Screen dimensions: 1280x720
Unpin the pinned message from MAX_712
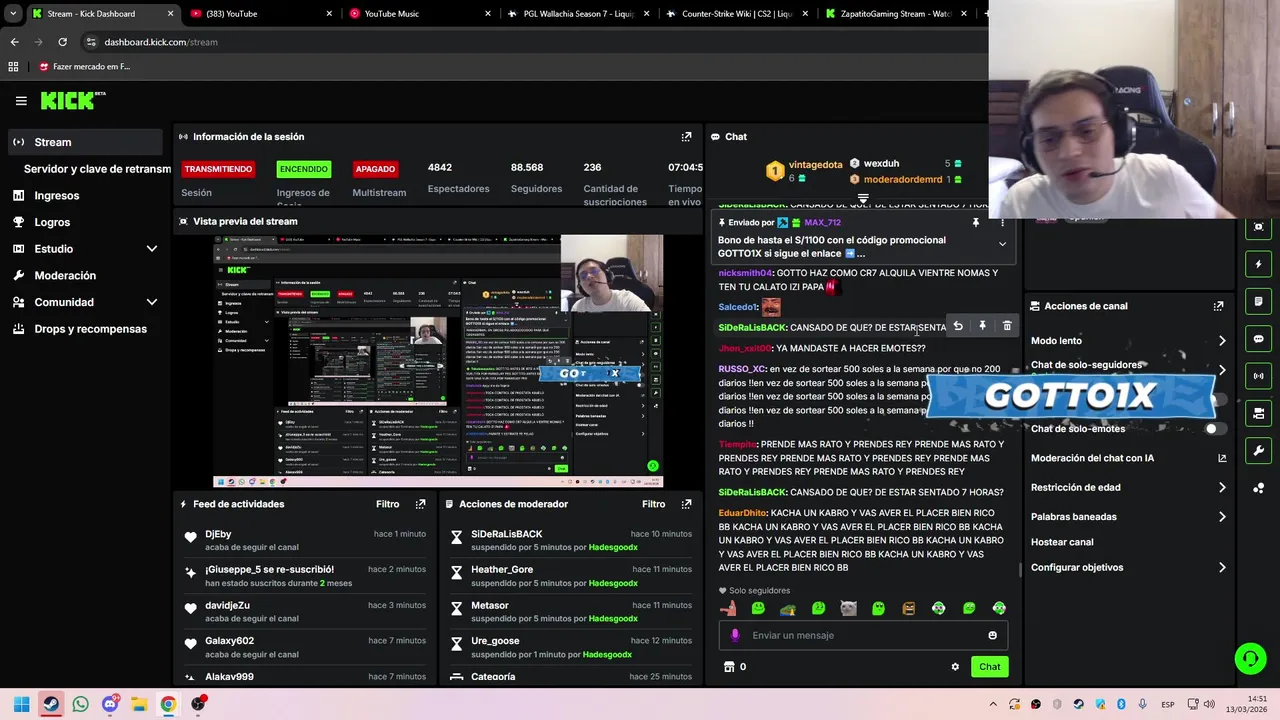coord(976,223)
